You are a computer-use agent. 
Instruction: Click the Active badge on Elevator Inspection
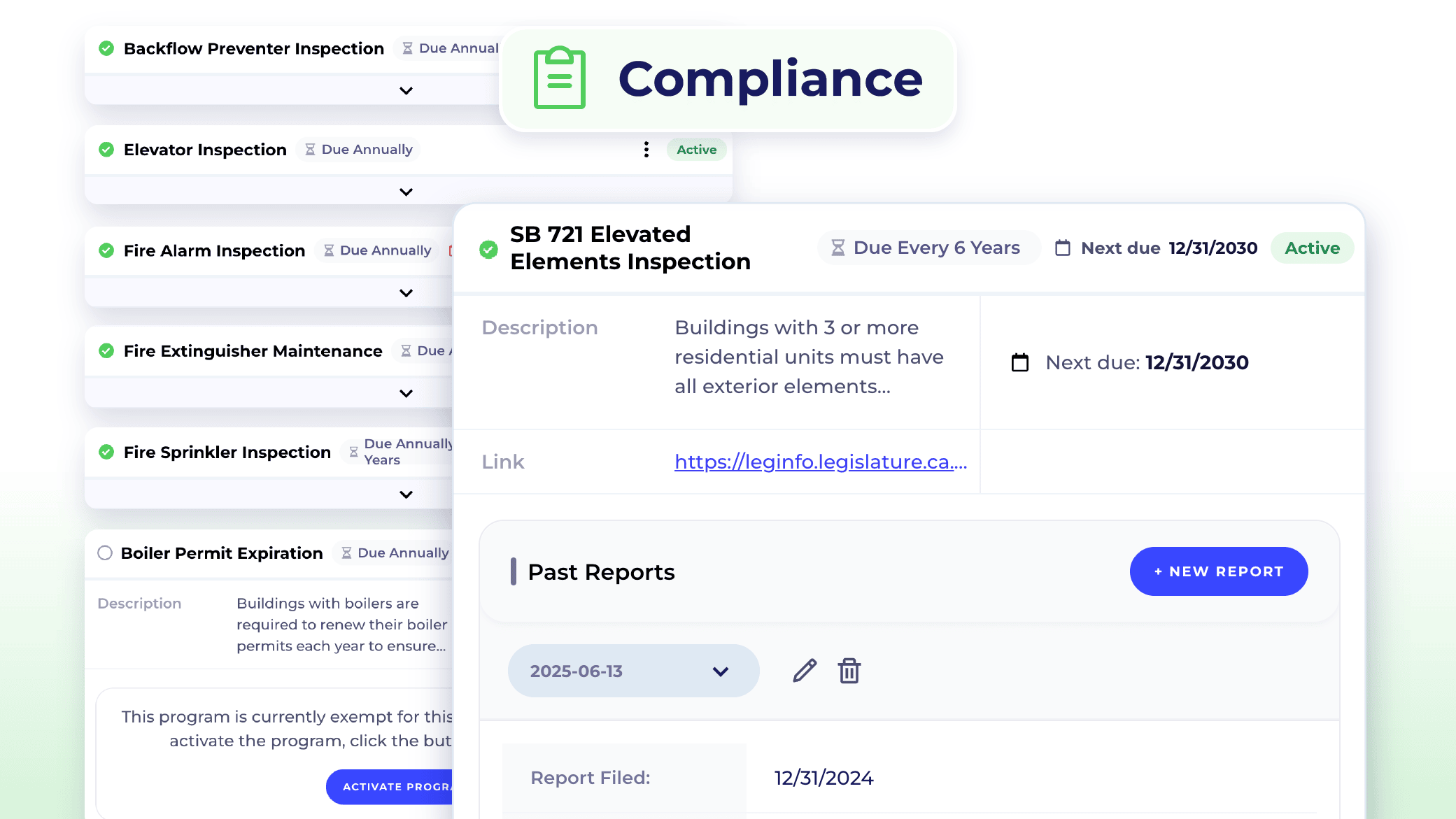pos(695,149)
